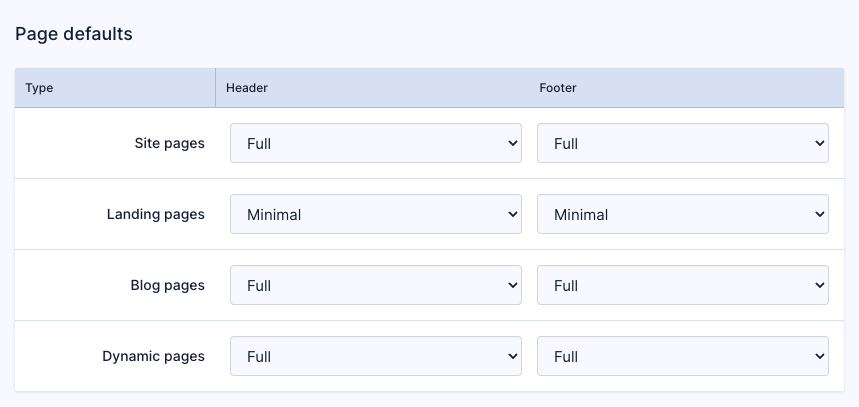
Task: Open the Site pages Header dropdown
Action: pos(375,143)
